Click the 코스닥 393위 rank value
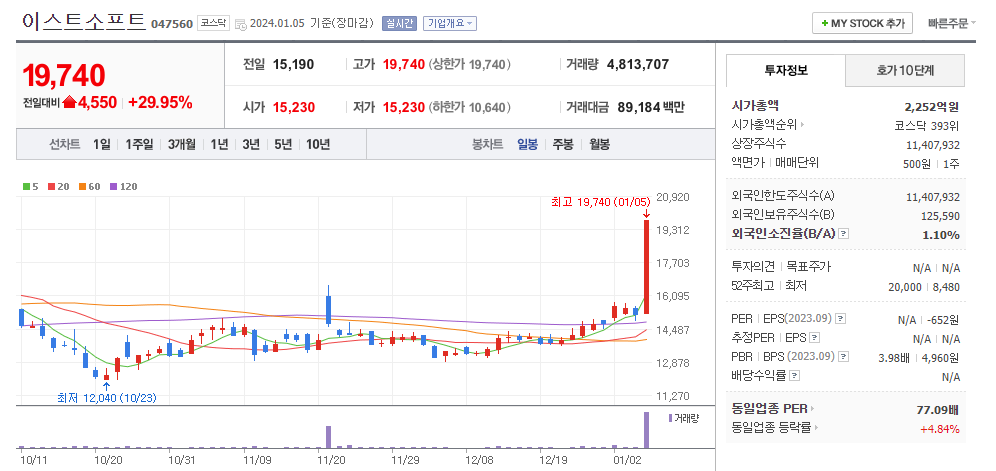 click(x=927, y=125)
